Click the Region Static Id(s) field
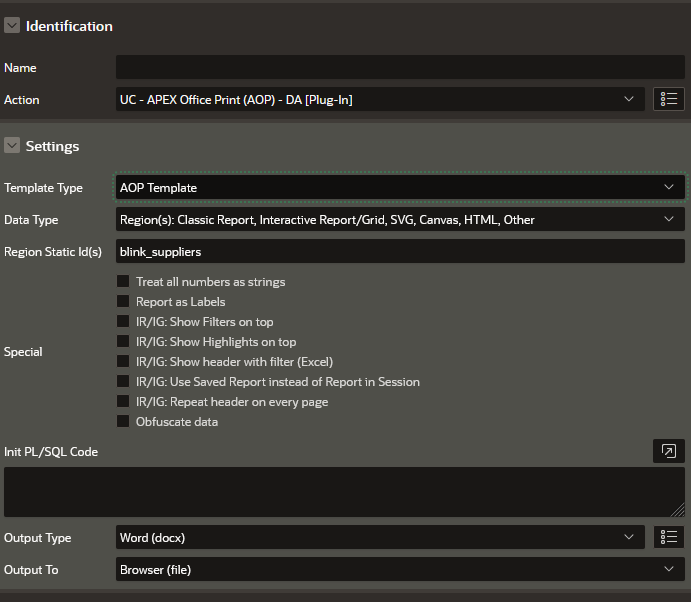Image resolution: width=691 pixels, height=602 pixels. pyautogui.click(x=400, y=251)
